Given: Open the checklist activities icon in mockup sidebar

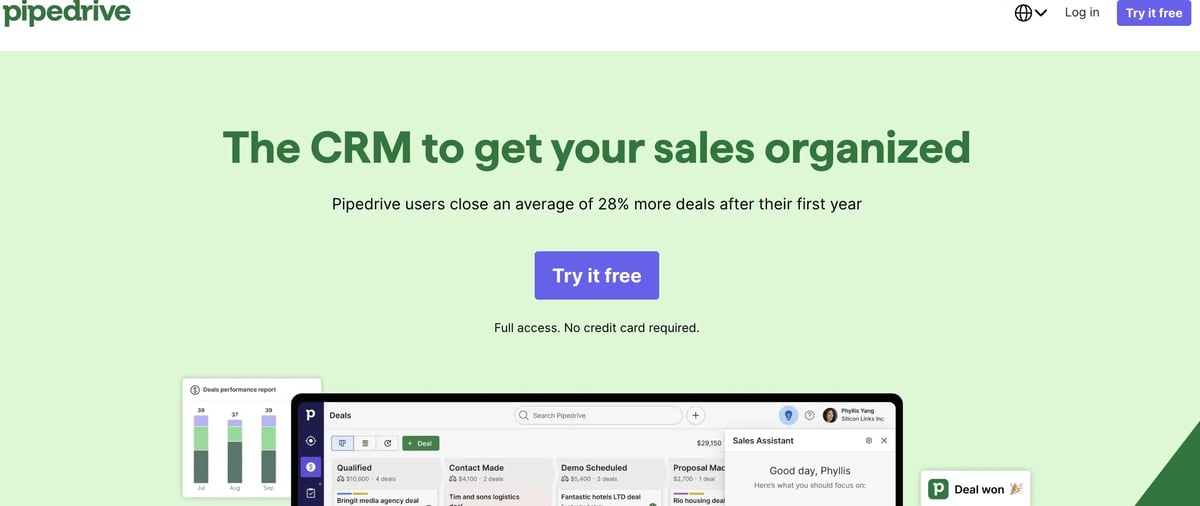Looking at the screenshot, I should [311, 493].
